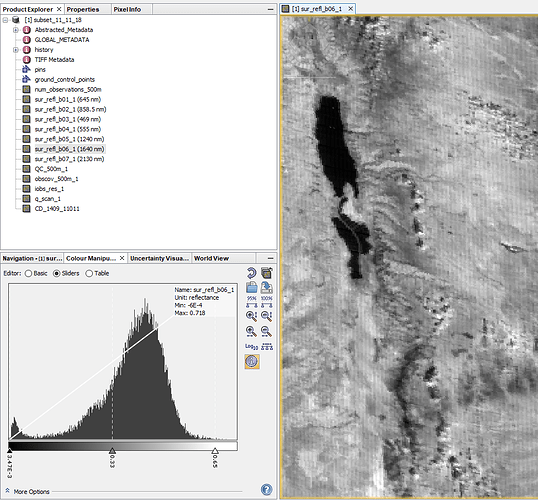Close the sur_refl_b06_1 image tab
Screen dimensions: 538x500
click(x=350, y=9)
